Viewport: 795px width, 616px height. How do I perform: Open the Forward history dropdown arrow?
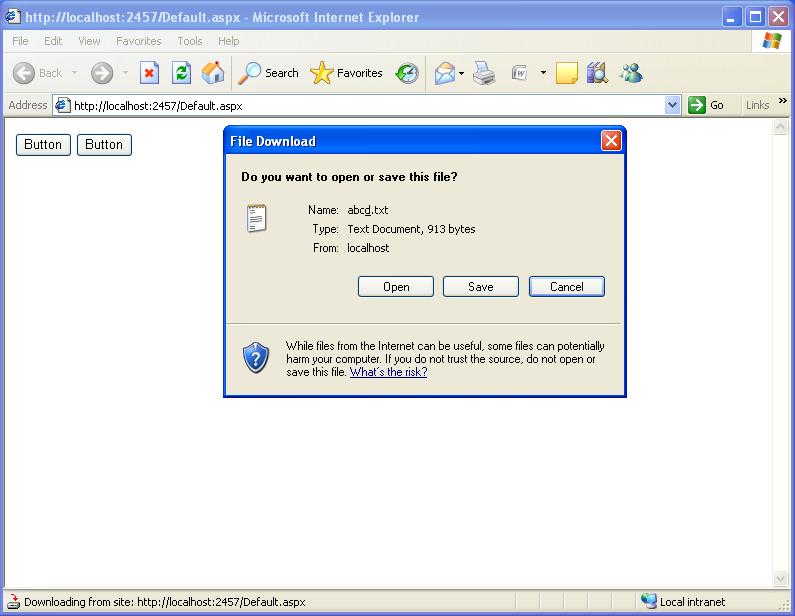click(x=125, y=73)
